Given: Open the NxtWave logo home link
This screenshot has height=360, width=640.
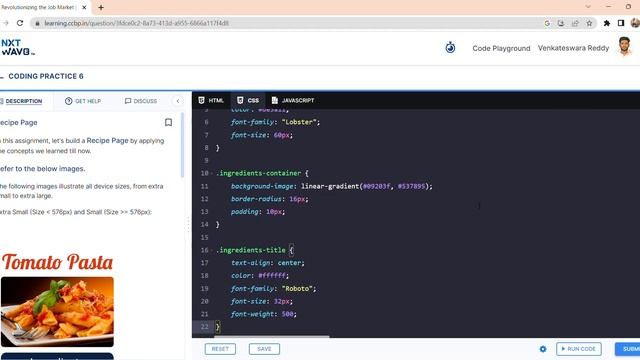Looking at the screenshot, I should coord(17,47).
